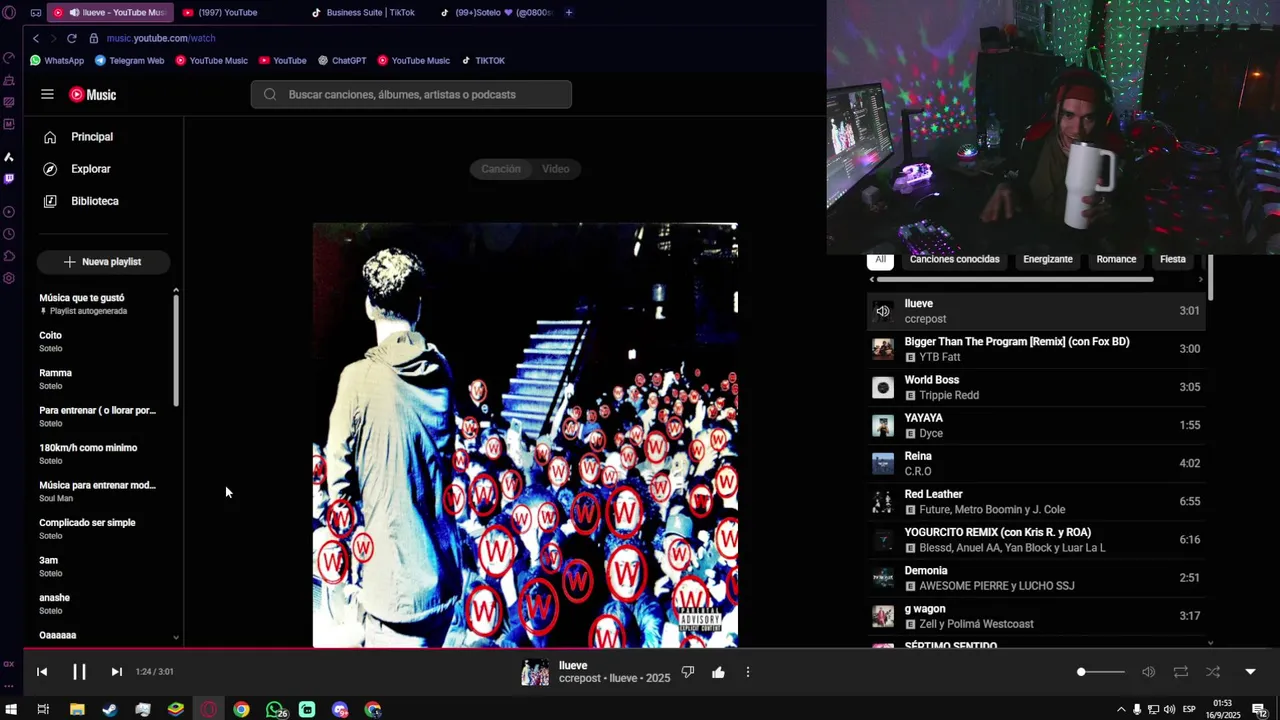
Task: Open the TIKTOK bookmark
Action: click(x=483, y=60)
